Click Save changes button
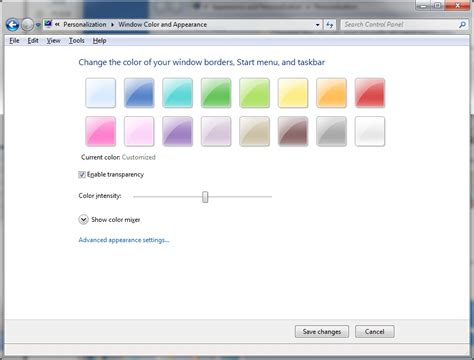Viewport: 474px width, 360px height. [322, 332]
